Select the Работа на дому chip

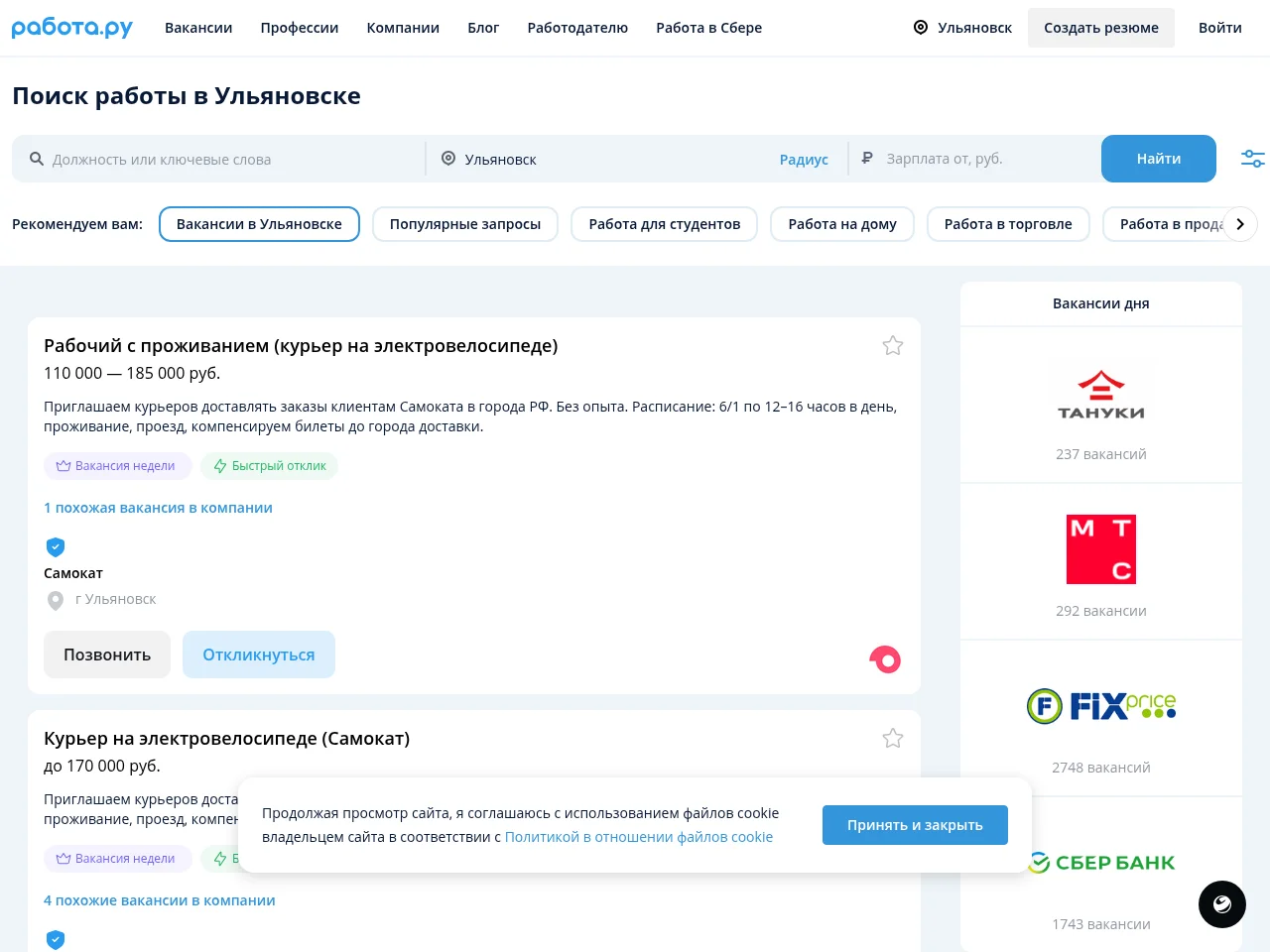point(842,224)
